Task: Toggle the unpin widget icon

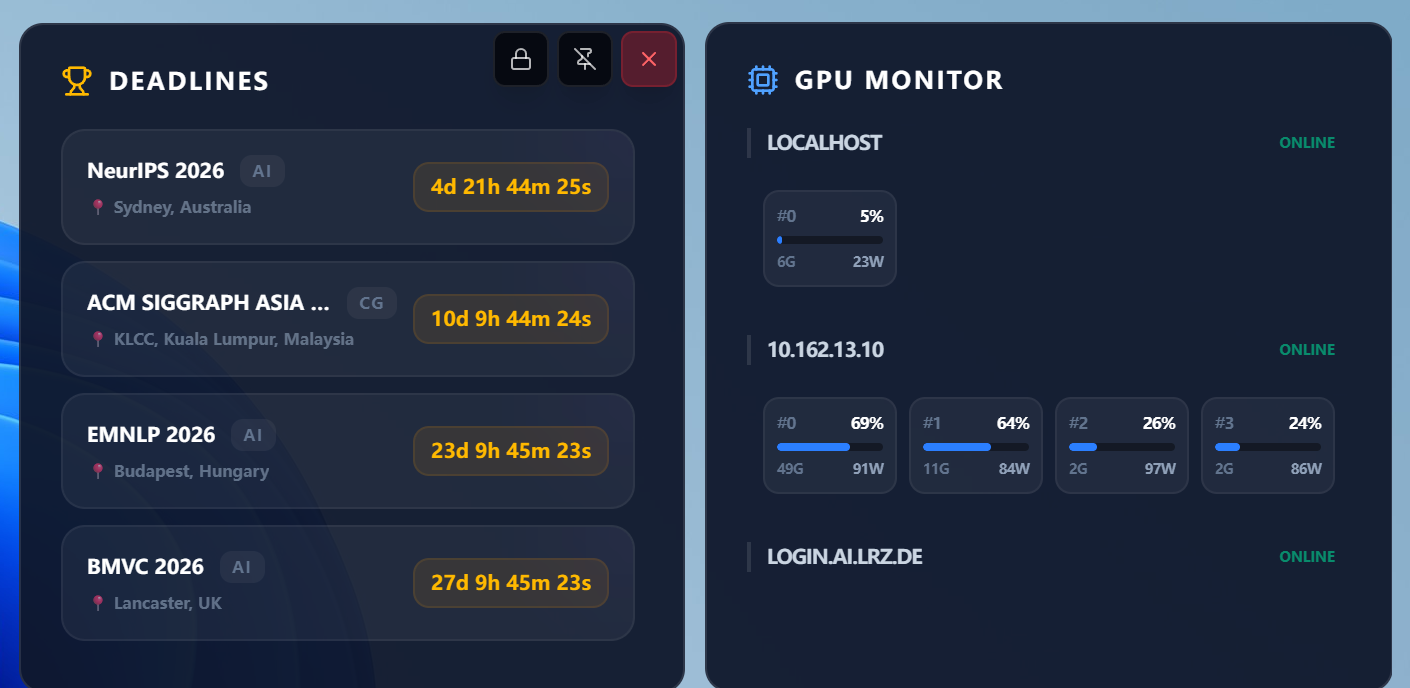Action: [585, 59]
